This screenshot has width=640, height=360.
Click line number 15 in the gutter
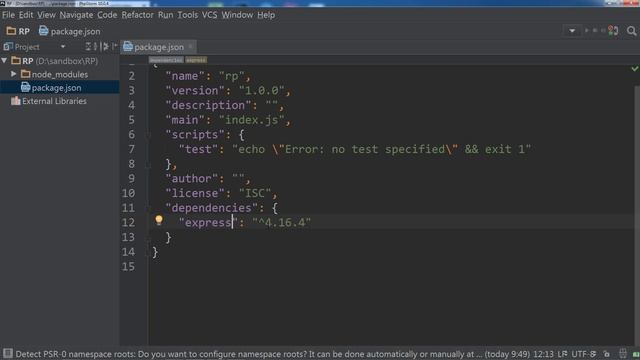click(x=128, y=267)
